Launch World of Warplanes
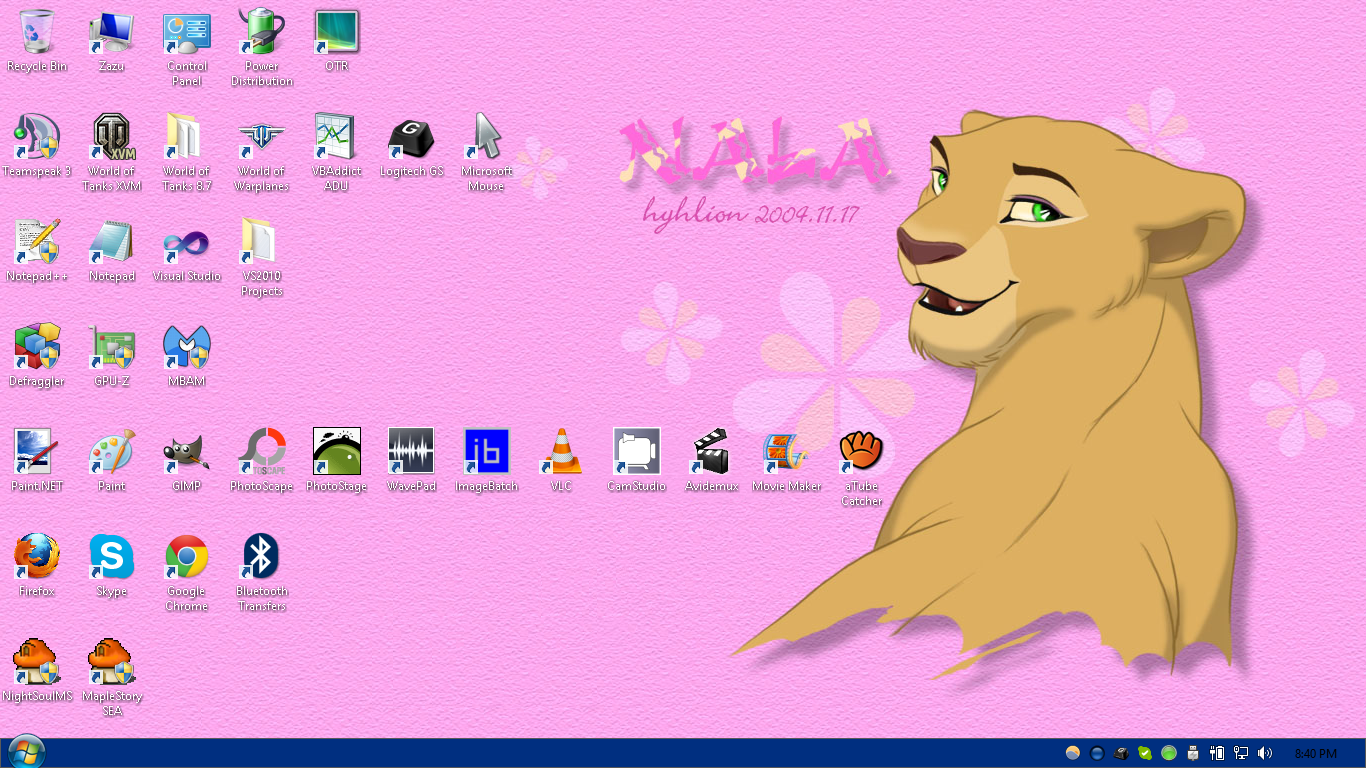This screenshot has width=1366, height=768. (261, 138)
